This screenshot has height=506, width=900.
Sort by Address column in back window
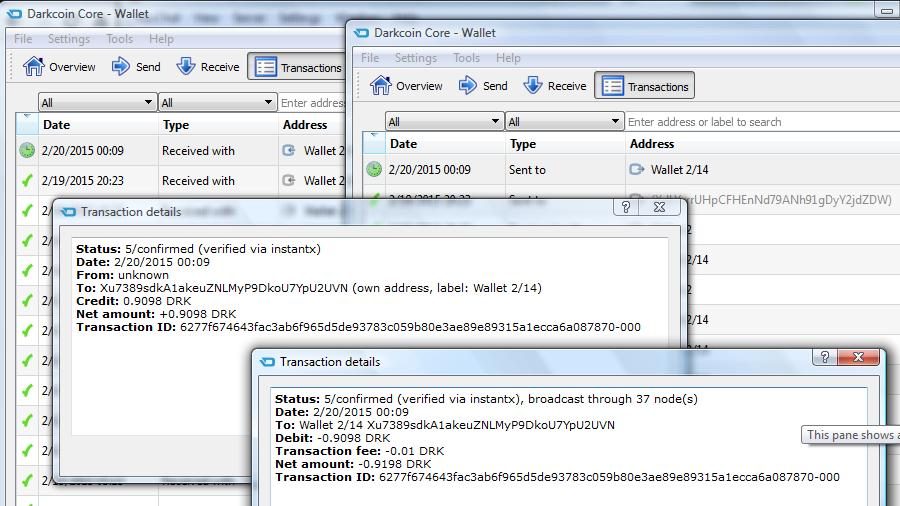312,124
